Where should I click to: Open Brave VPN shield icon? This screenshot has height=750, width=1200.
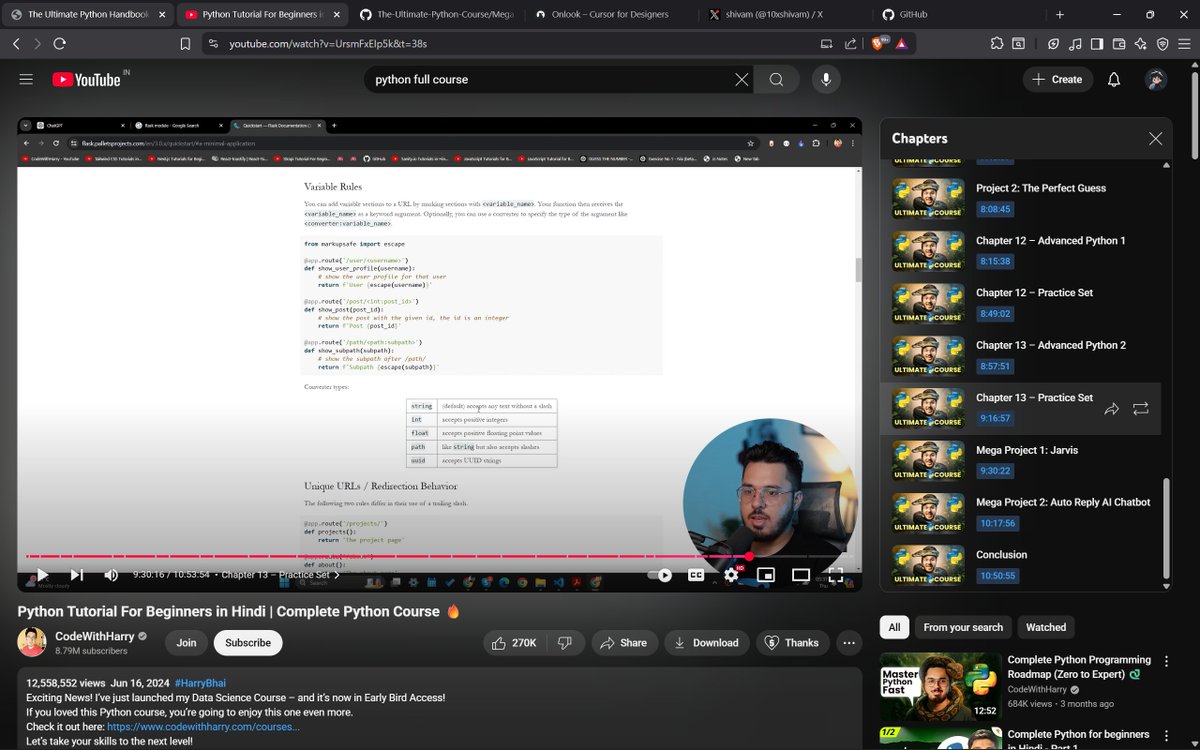[x=1162, y=44]
